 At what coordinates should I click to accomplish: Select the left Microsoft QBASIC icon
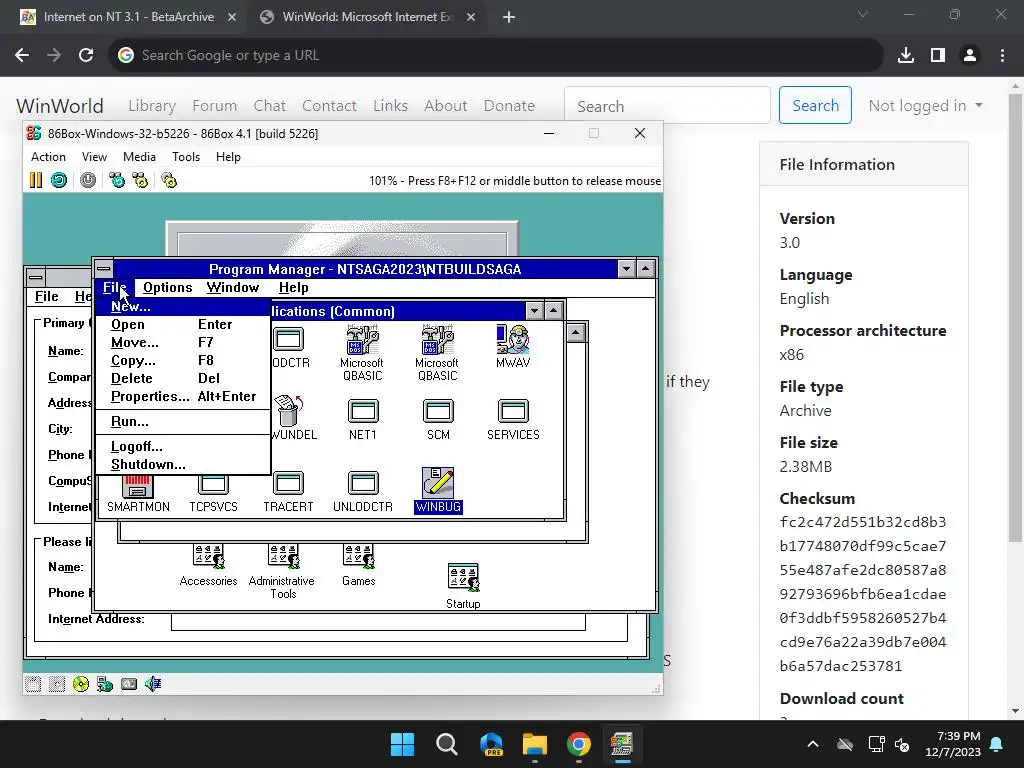[362, 353]
